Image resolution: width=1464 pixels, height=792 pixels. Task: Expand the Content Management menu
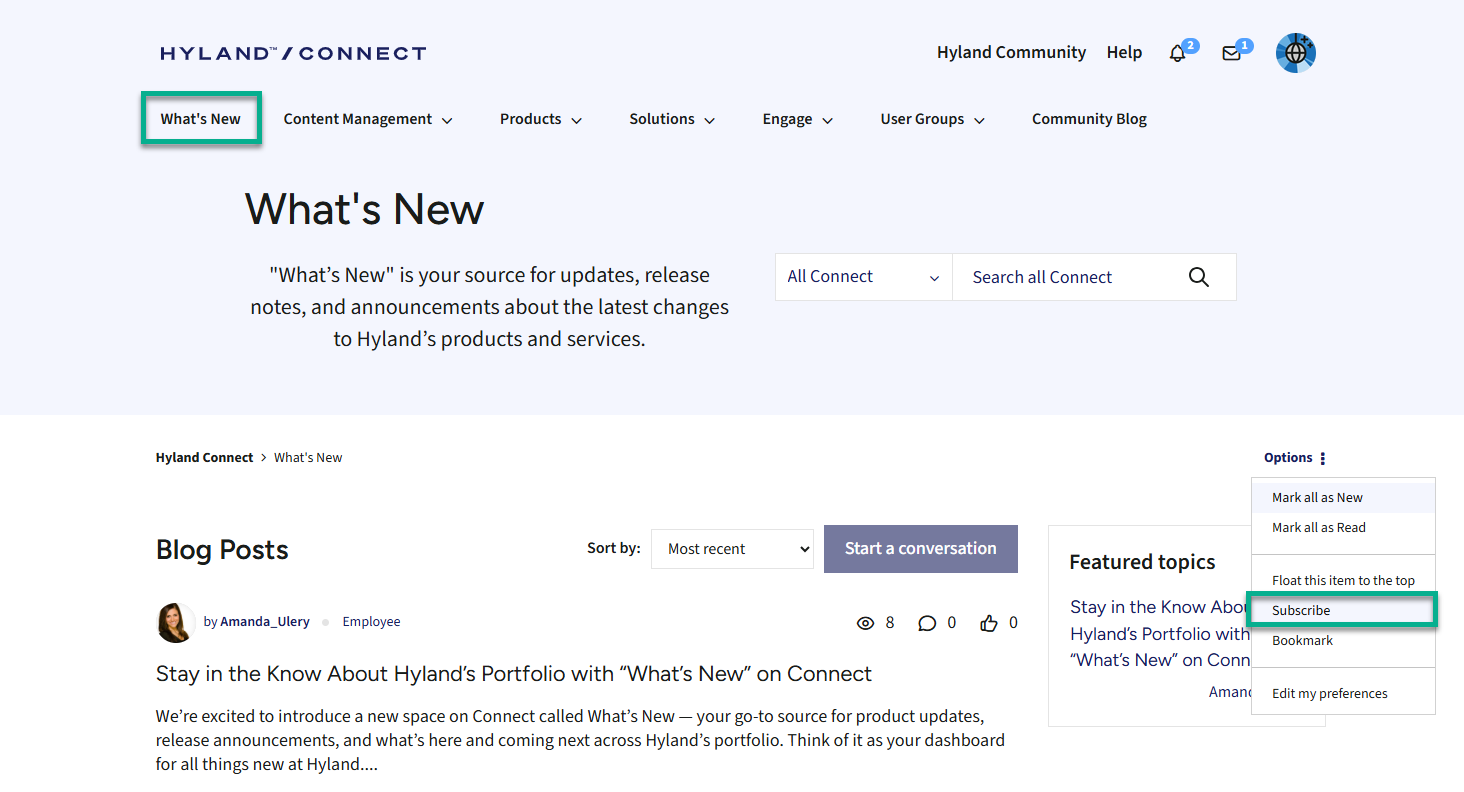[368, 119]
